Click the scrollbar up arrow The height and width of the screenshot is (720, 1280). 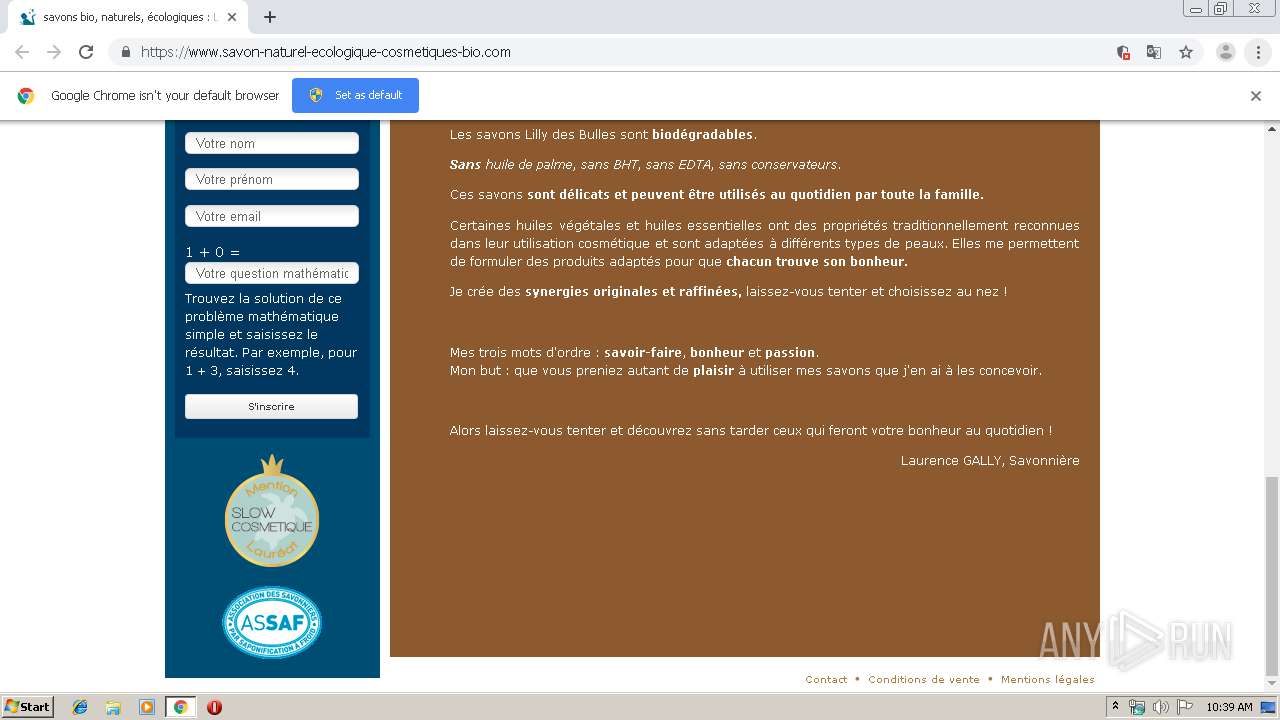click(1272, 129)
